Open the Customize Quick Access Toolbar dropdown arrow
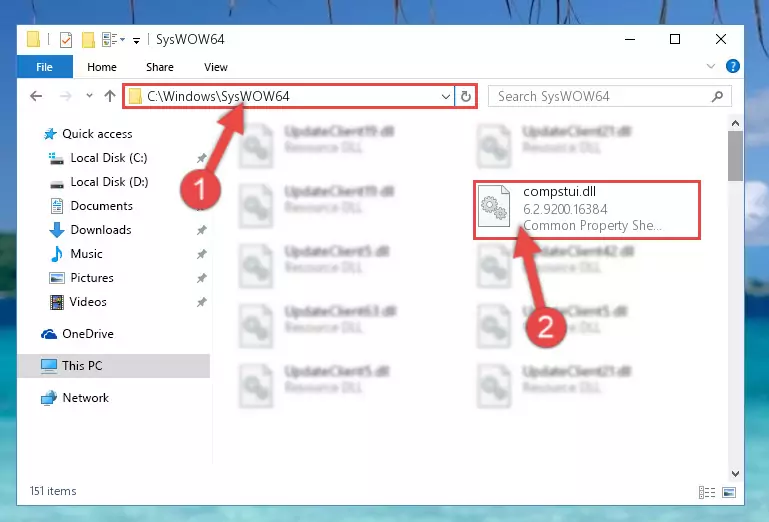The width and height of the screenshot is (769, 522). tap(136, 40)
